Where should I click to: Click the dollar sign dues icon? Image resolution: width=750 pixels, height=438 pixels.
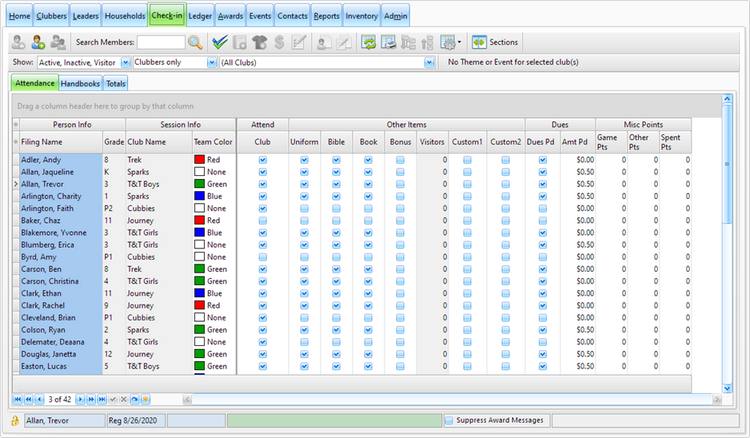pyautogui.click(x=279, y=43)
